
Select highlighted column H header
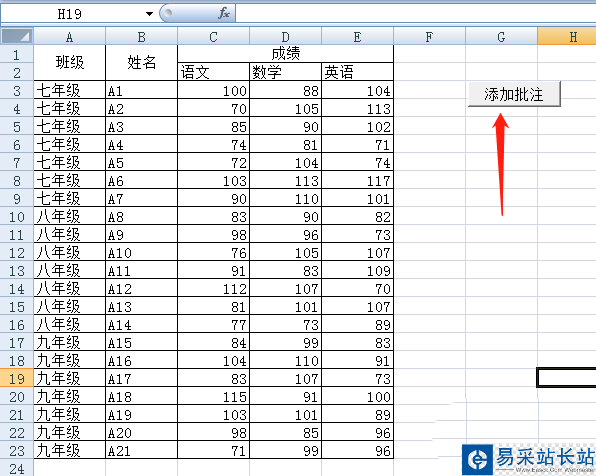pyautogui.click(x=567, y=37)
